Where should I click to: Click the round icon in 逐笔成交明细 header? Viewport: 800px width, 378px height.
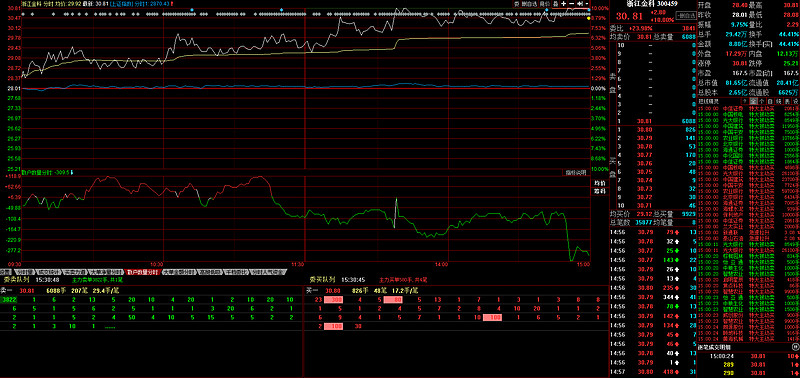pos(796,347)
